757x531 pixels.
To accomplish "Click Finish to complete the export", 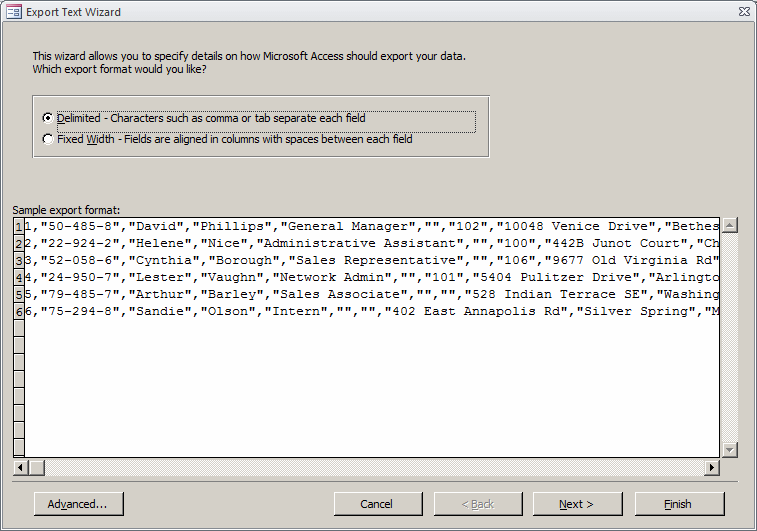I will click(679, 504).
